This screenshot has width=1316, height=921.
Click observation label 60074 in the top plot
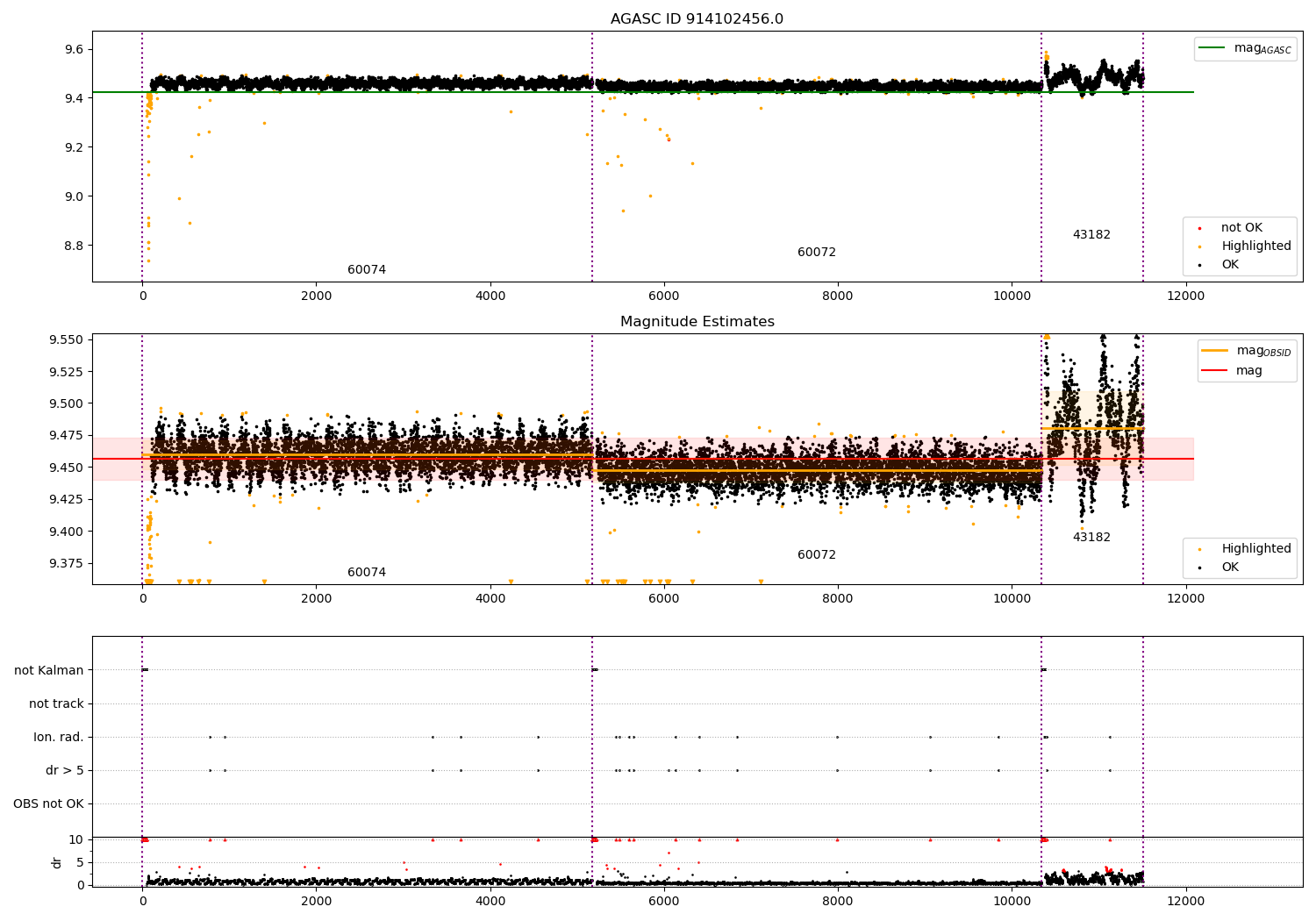click(x=367, y=270)
